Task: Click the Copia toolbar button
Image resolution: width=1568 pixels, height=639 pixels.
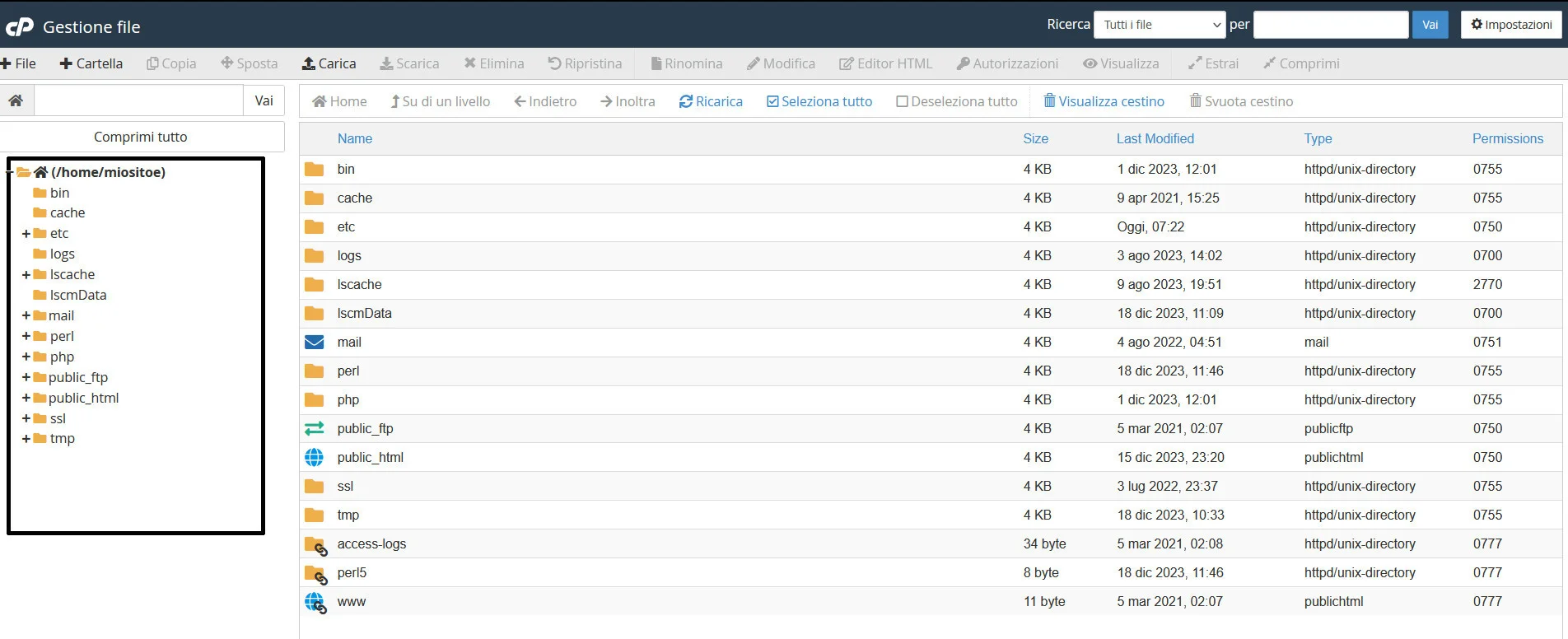Action: click(171, 63)
